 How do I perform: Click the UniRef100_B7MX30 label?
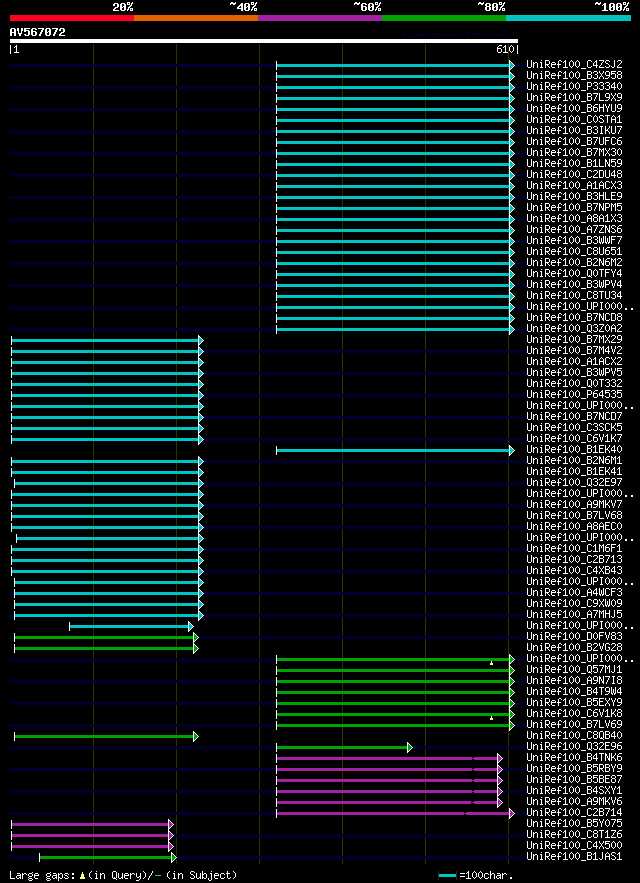pos(574,152)
